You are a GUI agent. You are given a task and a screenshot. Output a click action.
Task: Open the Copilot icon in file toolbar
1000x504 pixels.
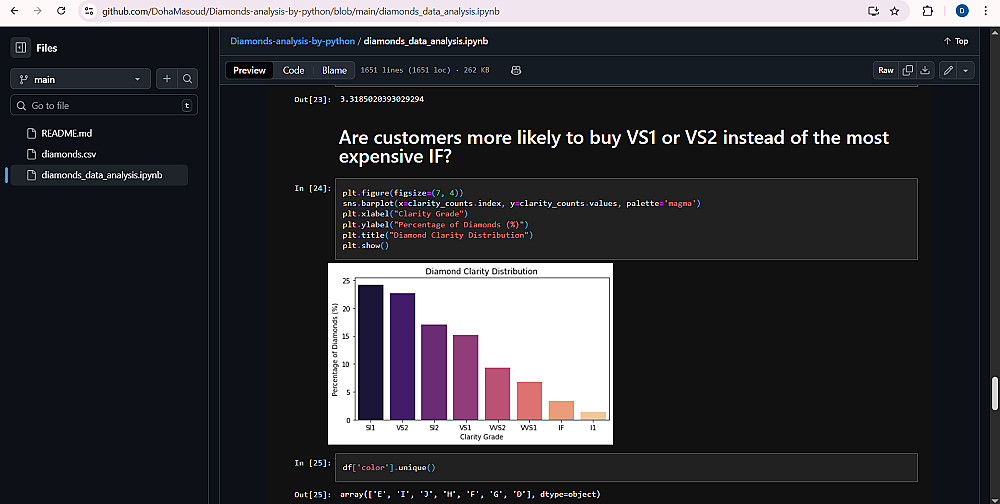(516, 70)
